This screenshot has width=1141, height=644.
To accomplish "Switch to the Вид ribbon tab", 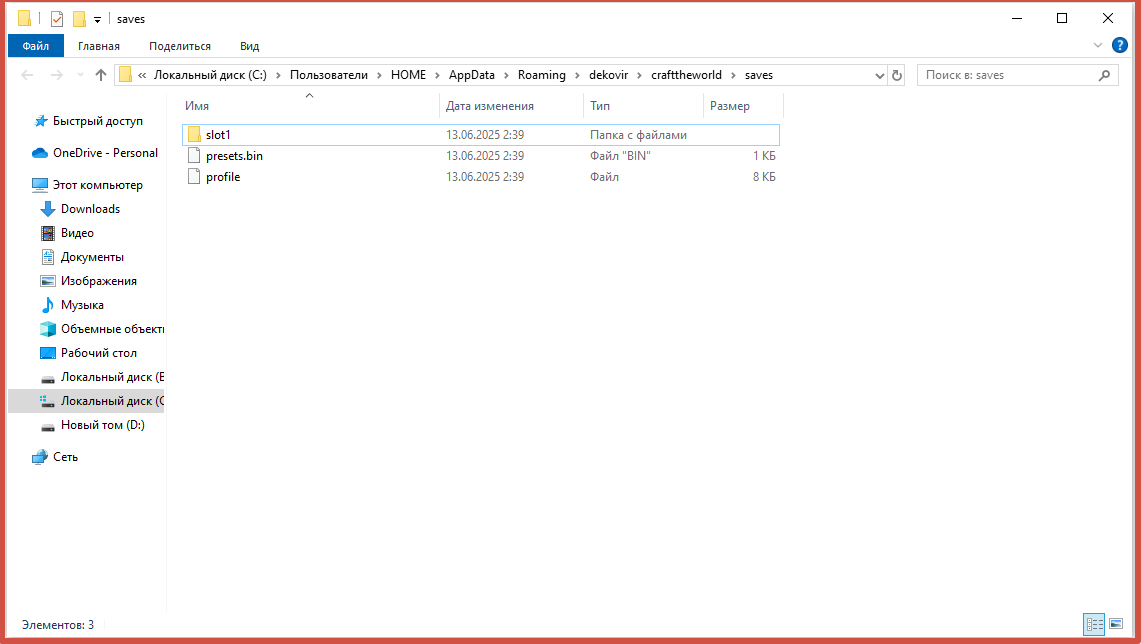I will coord(249,46).
